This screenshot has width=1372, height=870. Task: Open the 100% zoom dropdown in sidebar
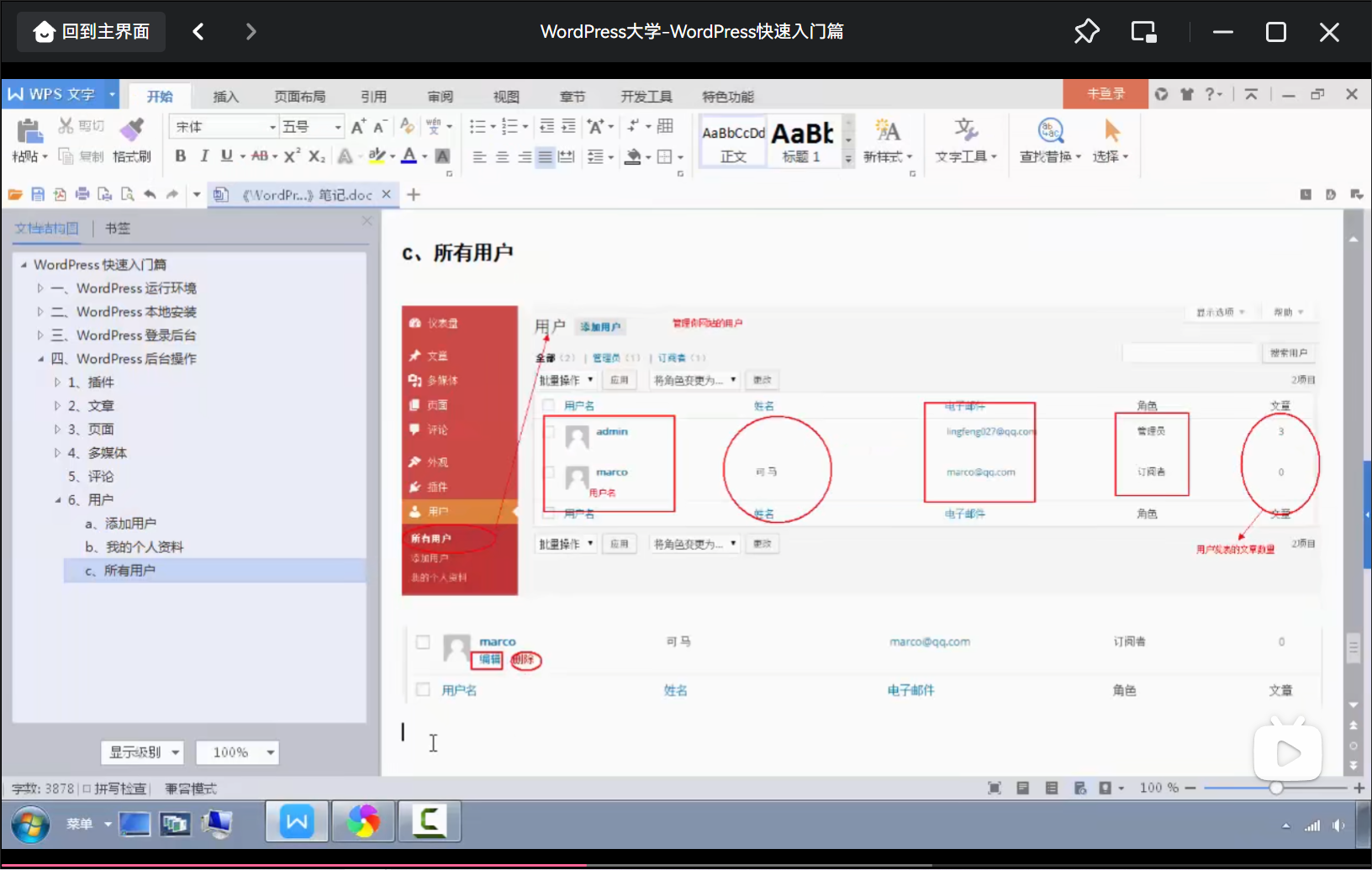(x=237, y=752)
